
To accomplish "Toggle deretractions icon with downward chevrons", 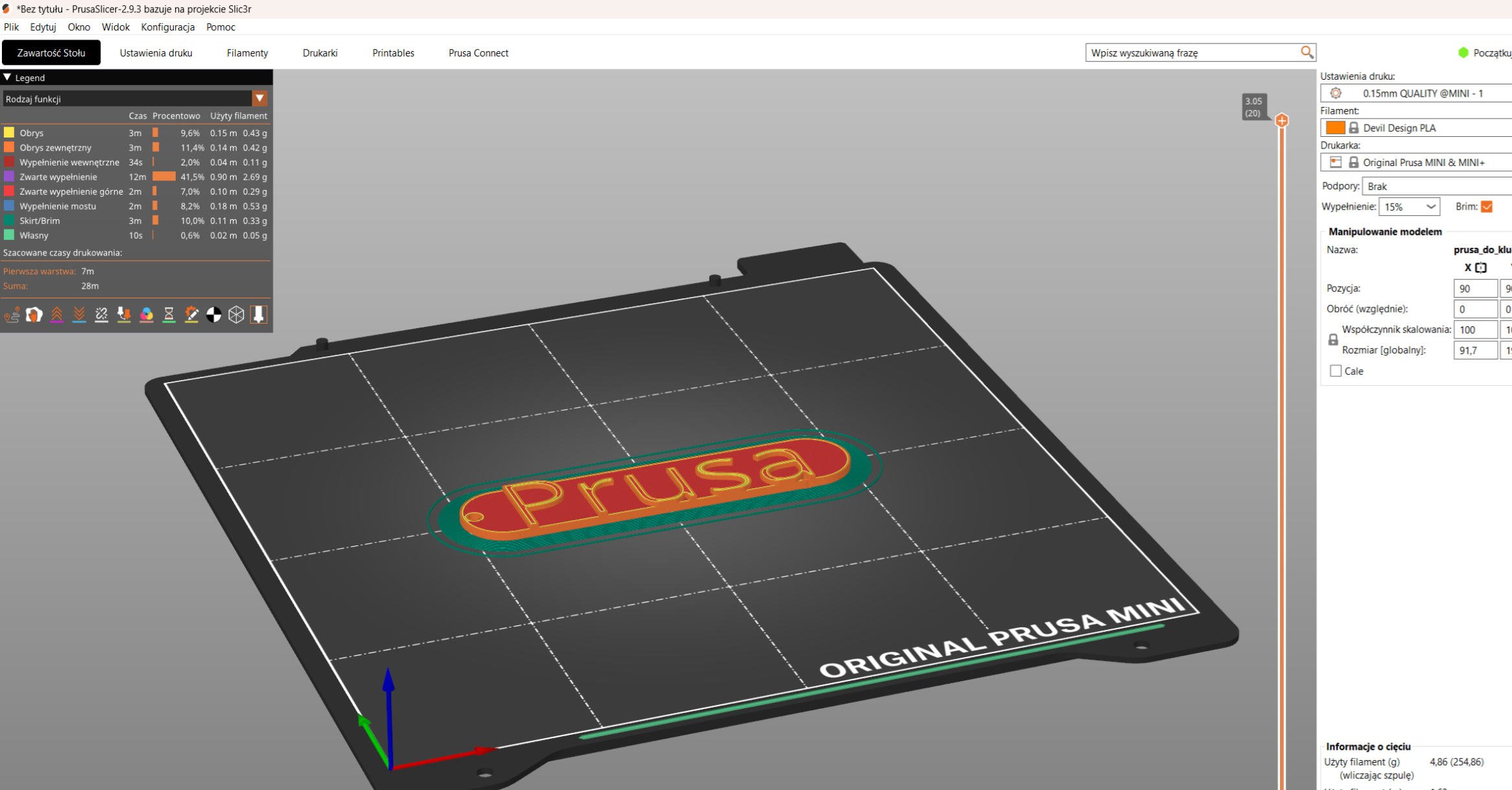I will [x=79, y=315].
